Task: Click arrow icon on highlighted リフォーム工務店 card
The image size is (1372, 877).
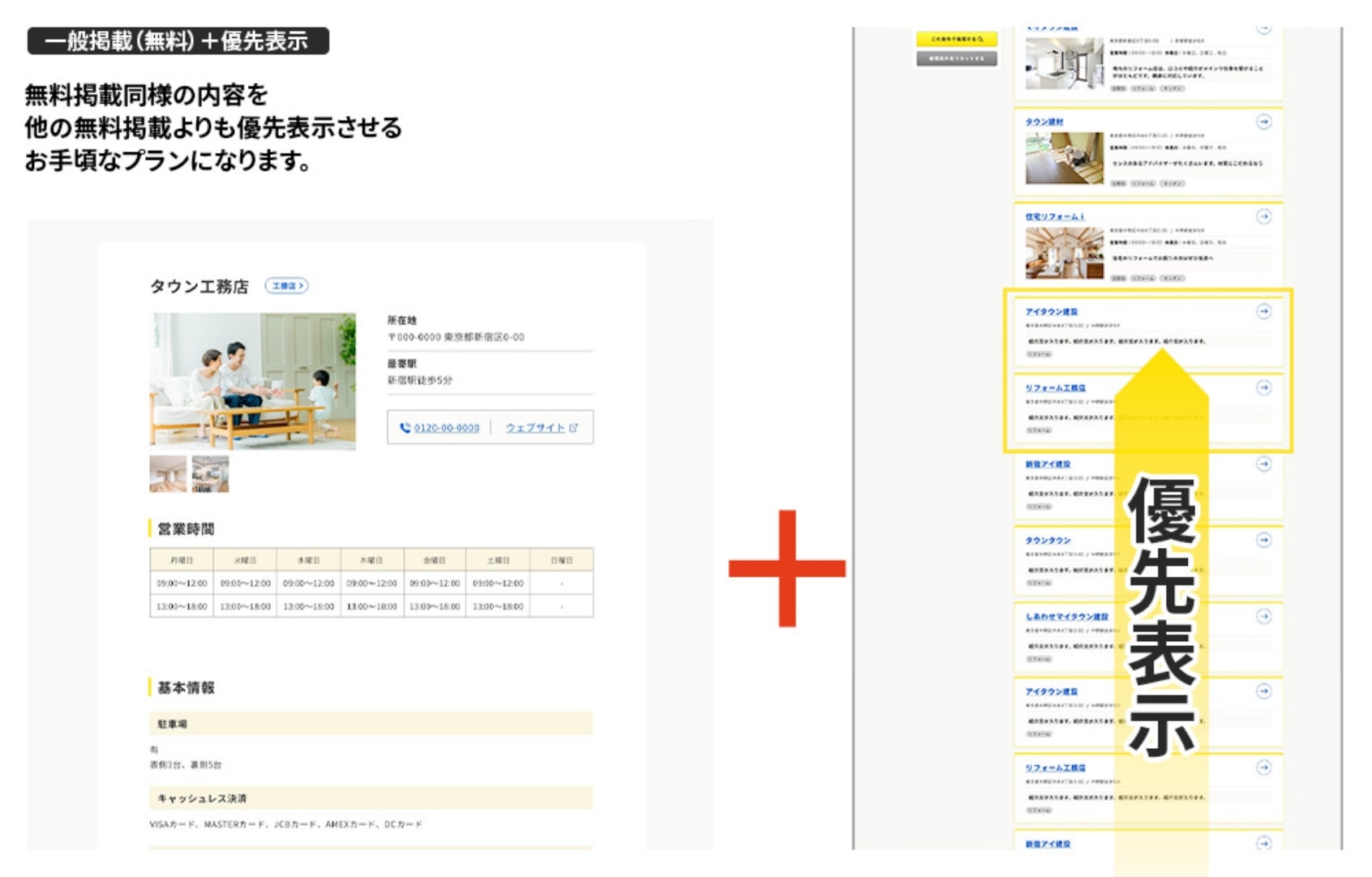Action: [x=1263, y=387]
